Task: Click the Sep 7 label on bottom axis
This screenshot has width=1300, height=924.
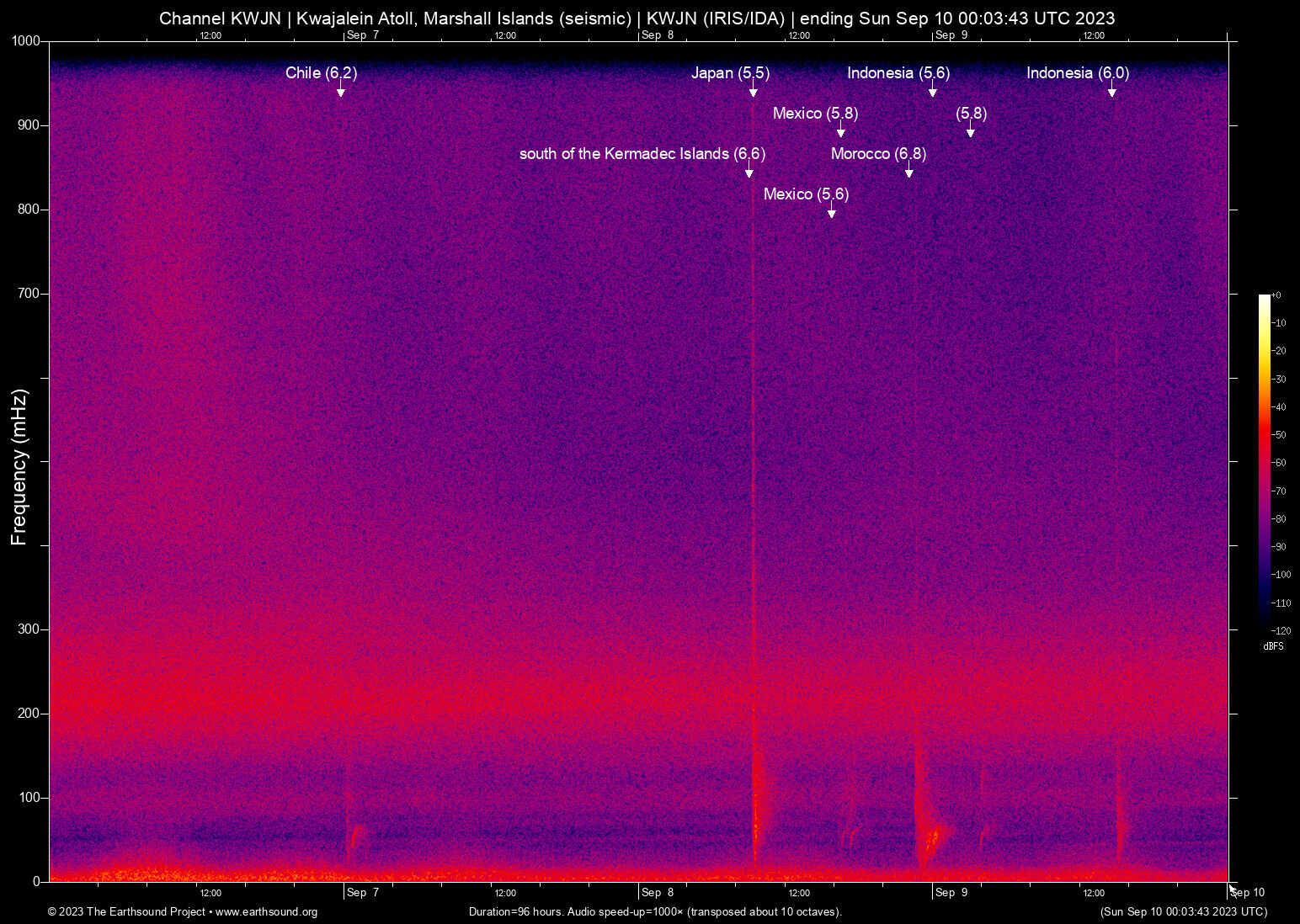Action: pyautogui.click(x=363, y=893)
